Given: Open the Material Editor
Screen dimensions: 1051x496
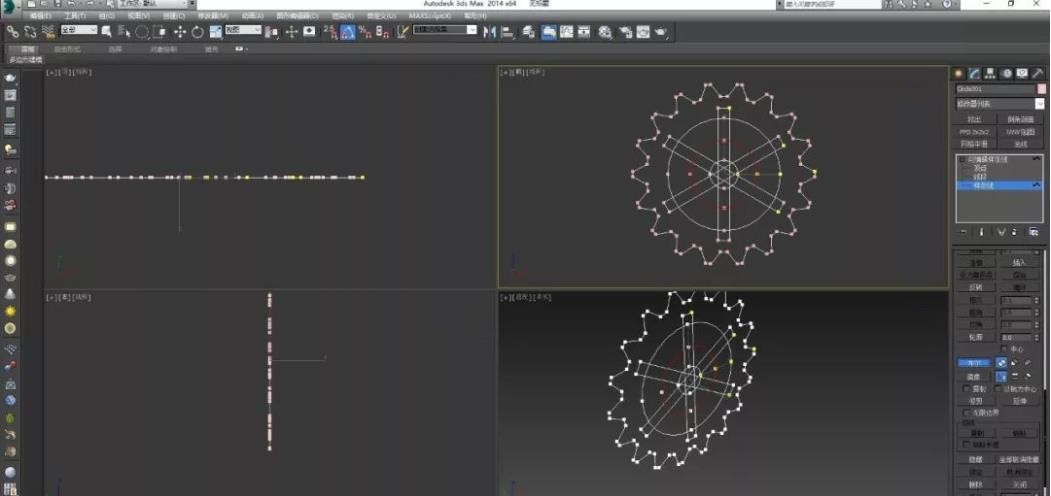Looking at the screenshot, I should click(605, 32).
